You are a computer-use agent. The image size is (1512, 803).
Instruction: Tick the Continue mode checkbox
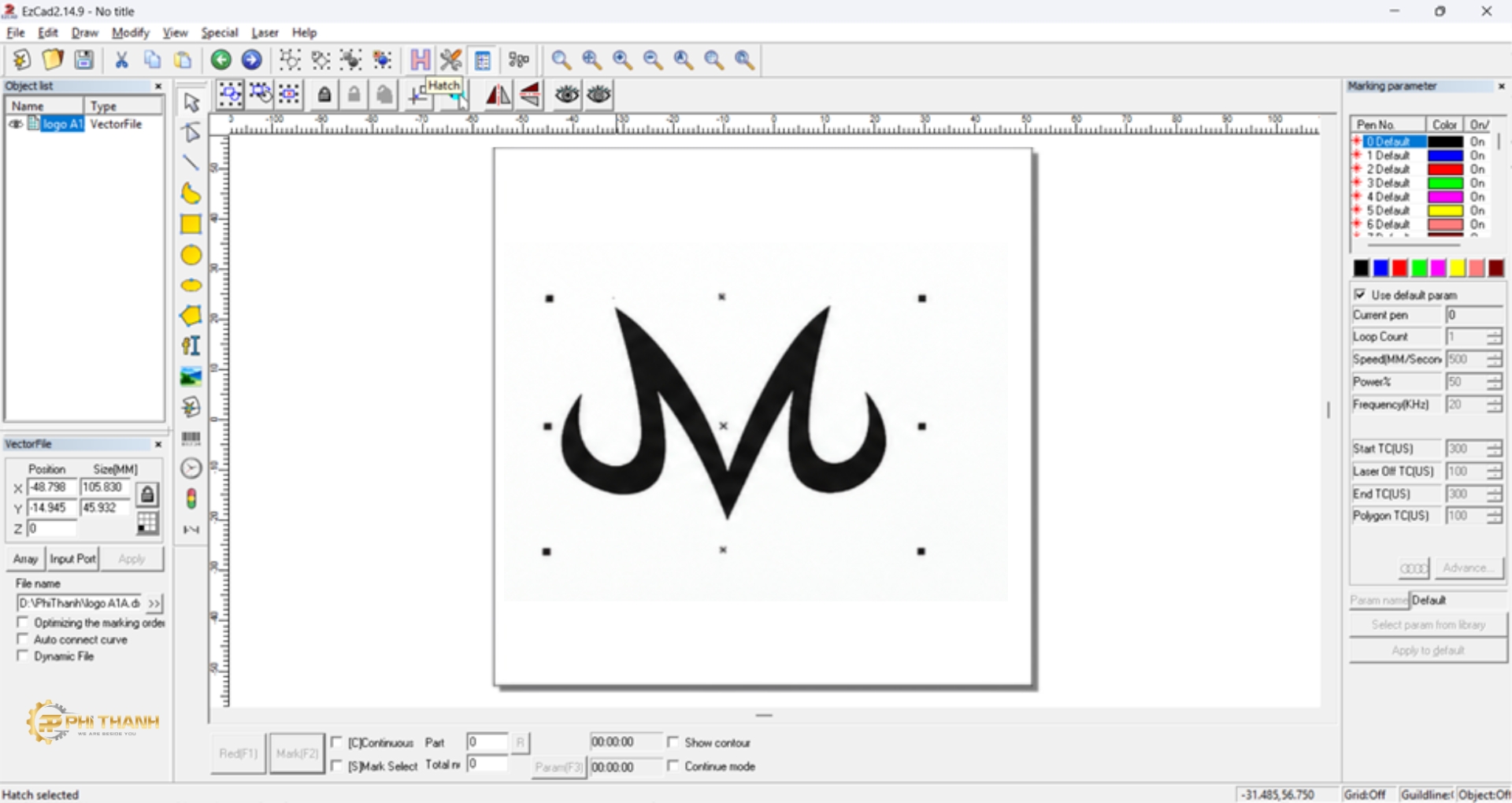pyautogui.click(x=673, y=766)
